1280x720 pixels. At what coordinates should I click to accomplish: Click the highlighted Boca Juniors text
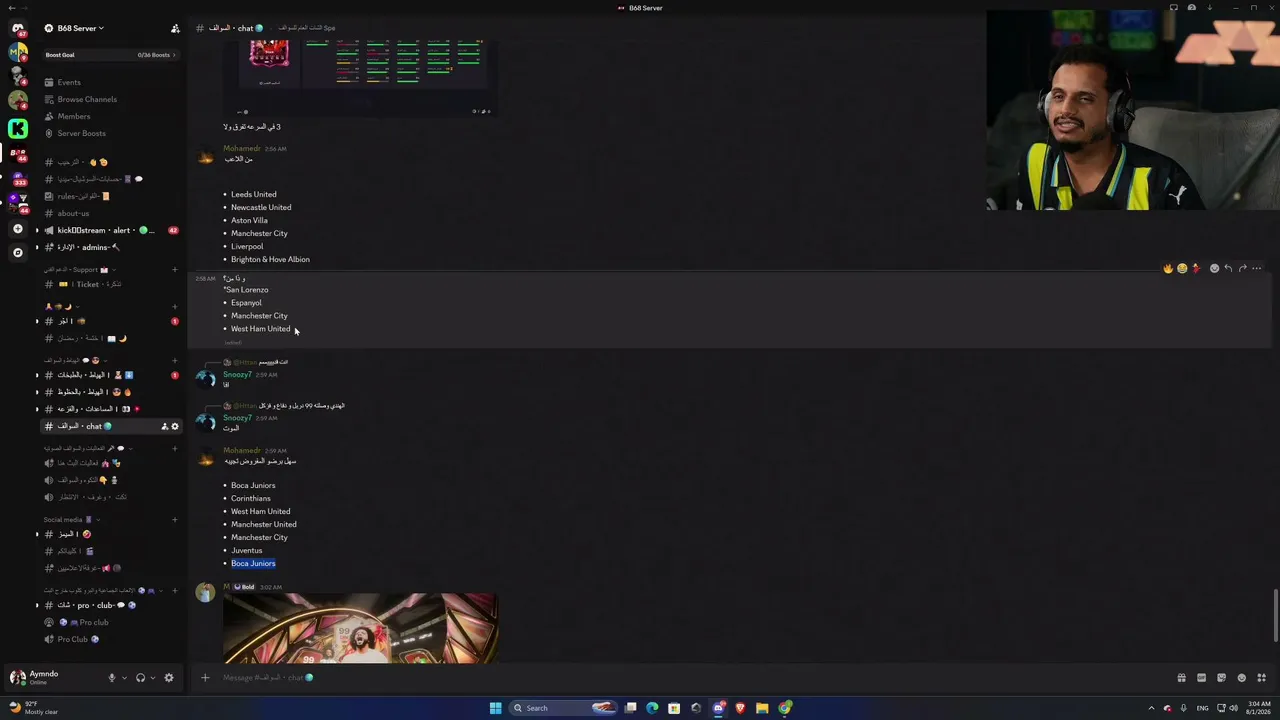point(253,563)
